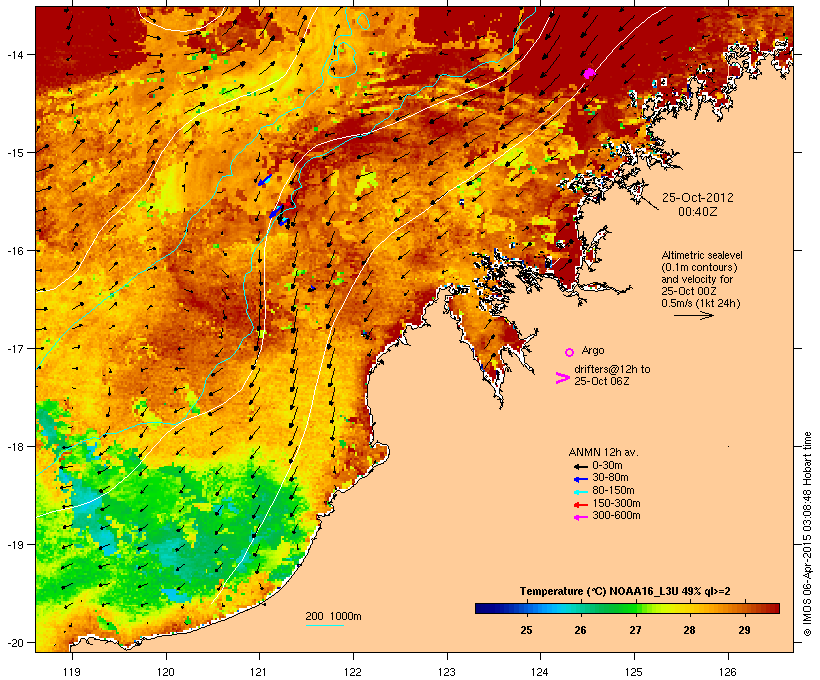Image resolution: width=820 pixels, height=680 pixels.
Task: Click the magenta drifter marker near 124.5E 14.2S
Action: click(x=589, y=73)
